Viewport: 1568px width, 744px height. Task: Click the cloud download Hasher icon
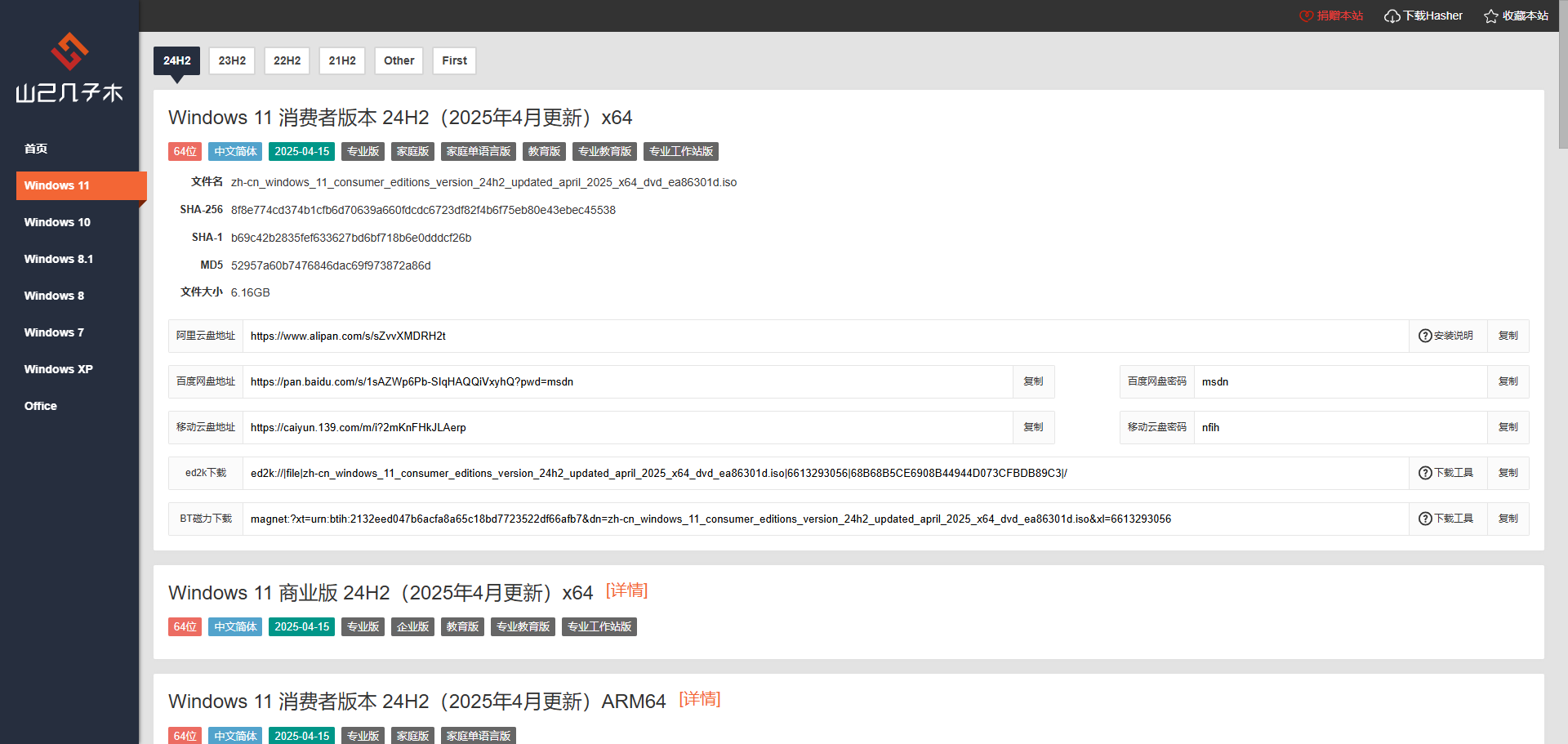pyautogui.click(x=1392, y=16)
